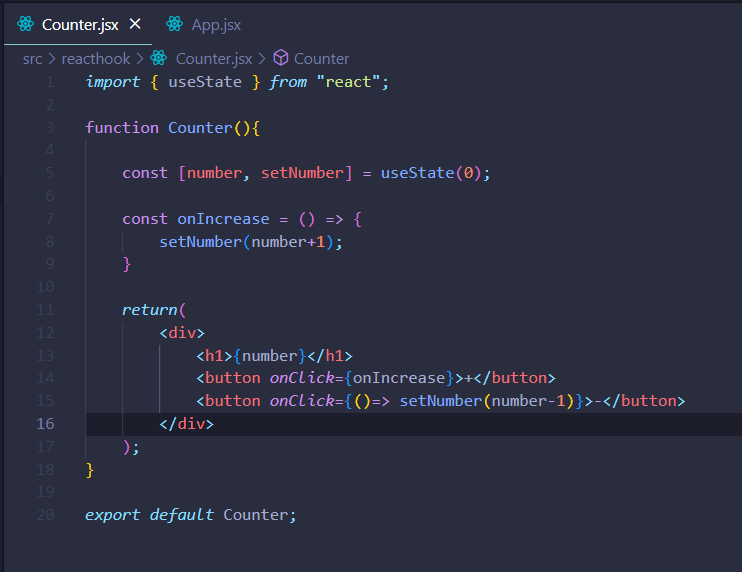
Task: Click React icon on Counter.jsx tab
Action: pos(26,24)
